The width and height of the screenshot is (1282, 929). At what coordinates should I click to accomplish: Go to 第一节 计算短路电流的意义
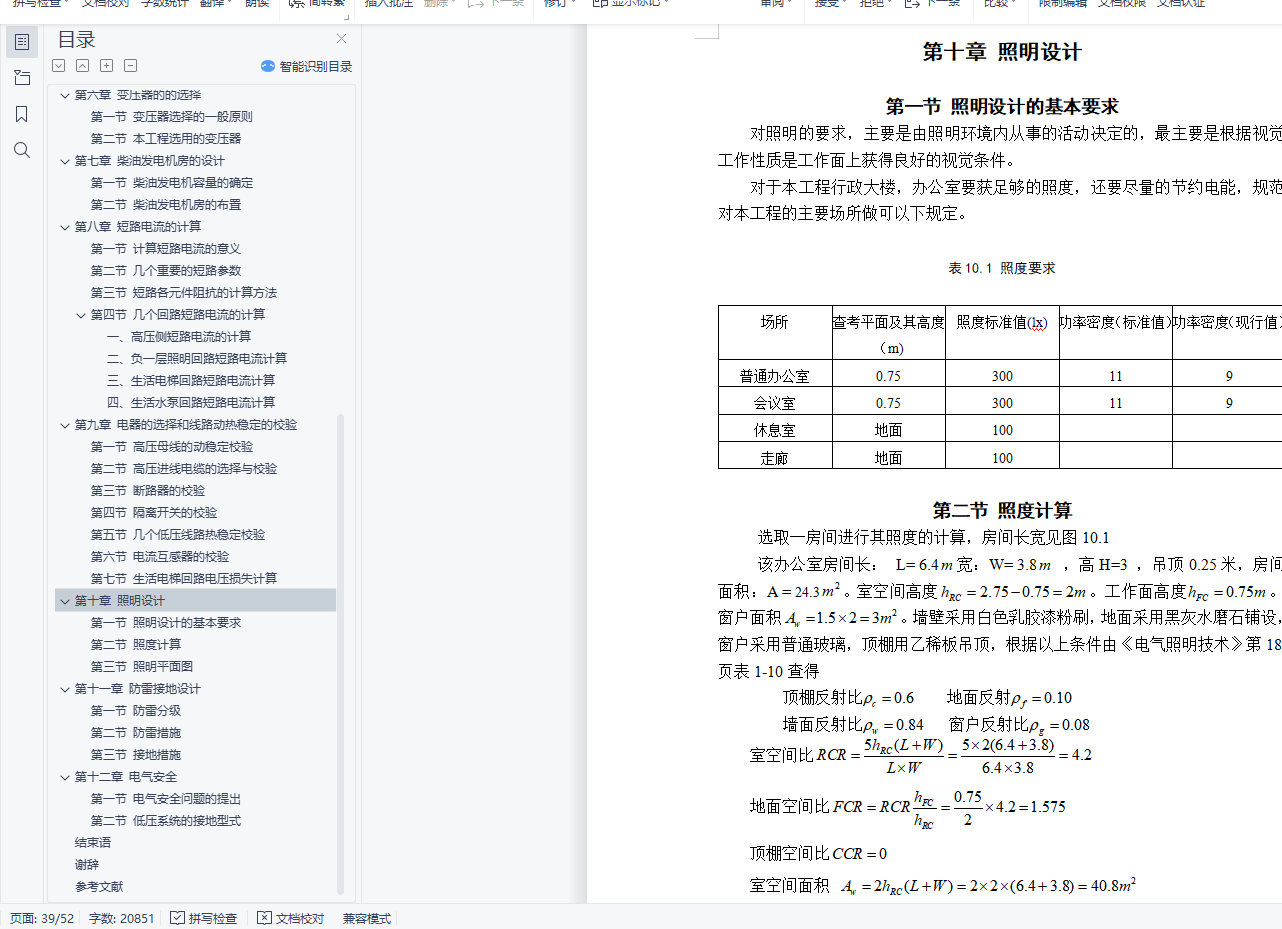pos(166,249)
